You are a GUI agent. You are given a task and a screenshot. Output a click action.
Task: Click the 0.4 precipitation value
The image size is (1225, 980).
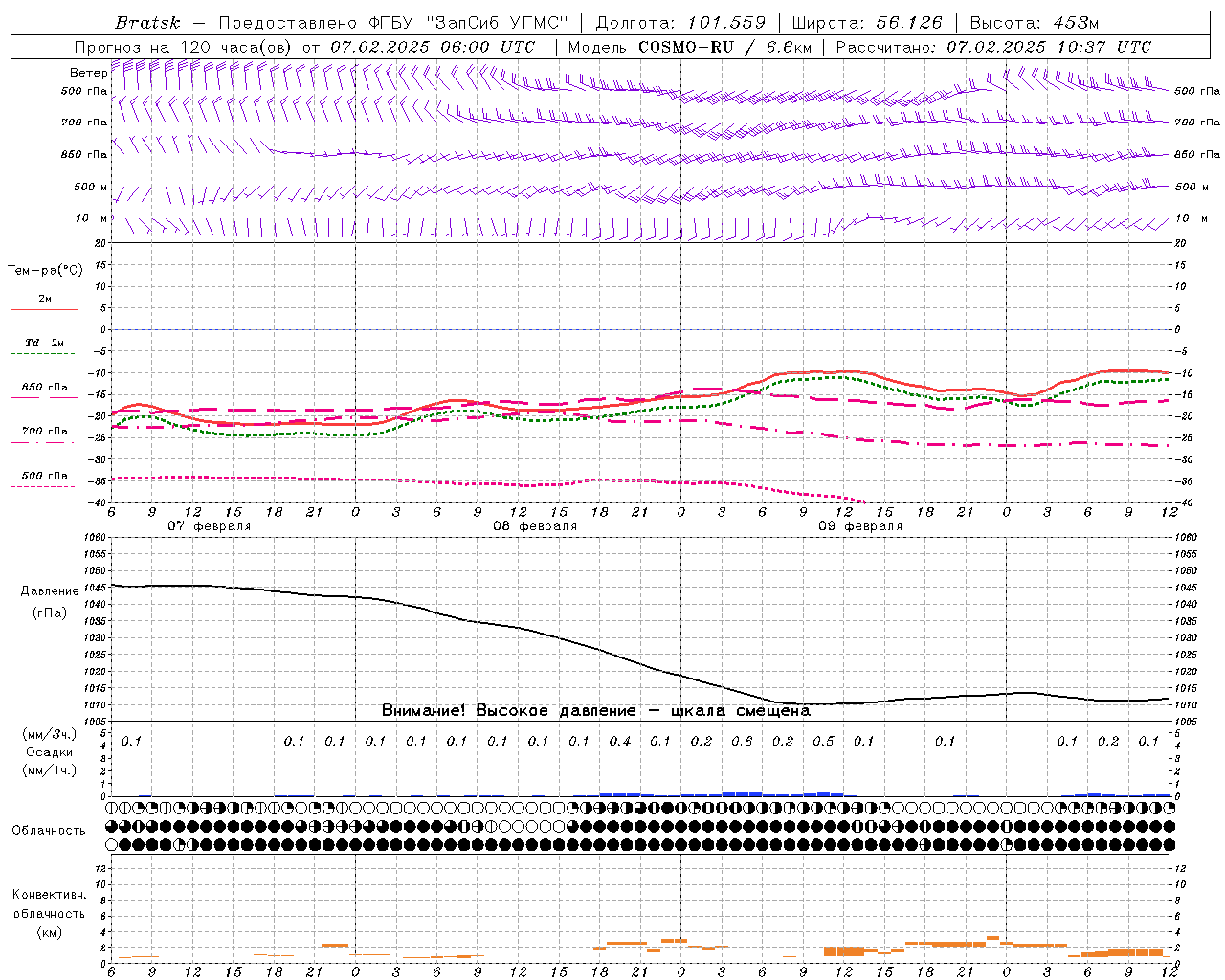(620, 741)
